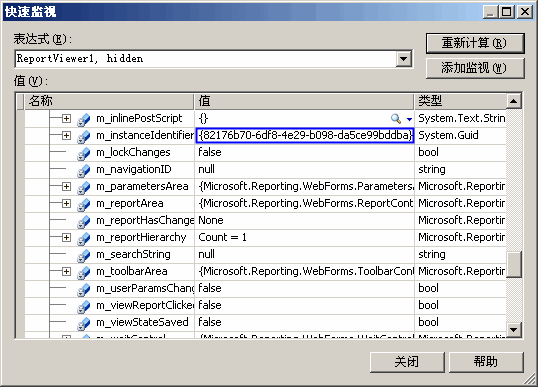
Task: Click the null value of m_navigationID
Action: click(x=207, y=169)
